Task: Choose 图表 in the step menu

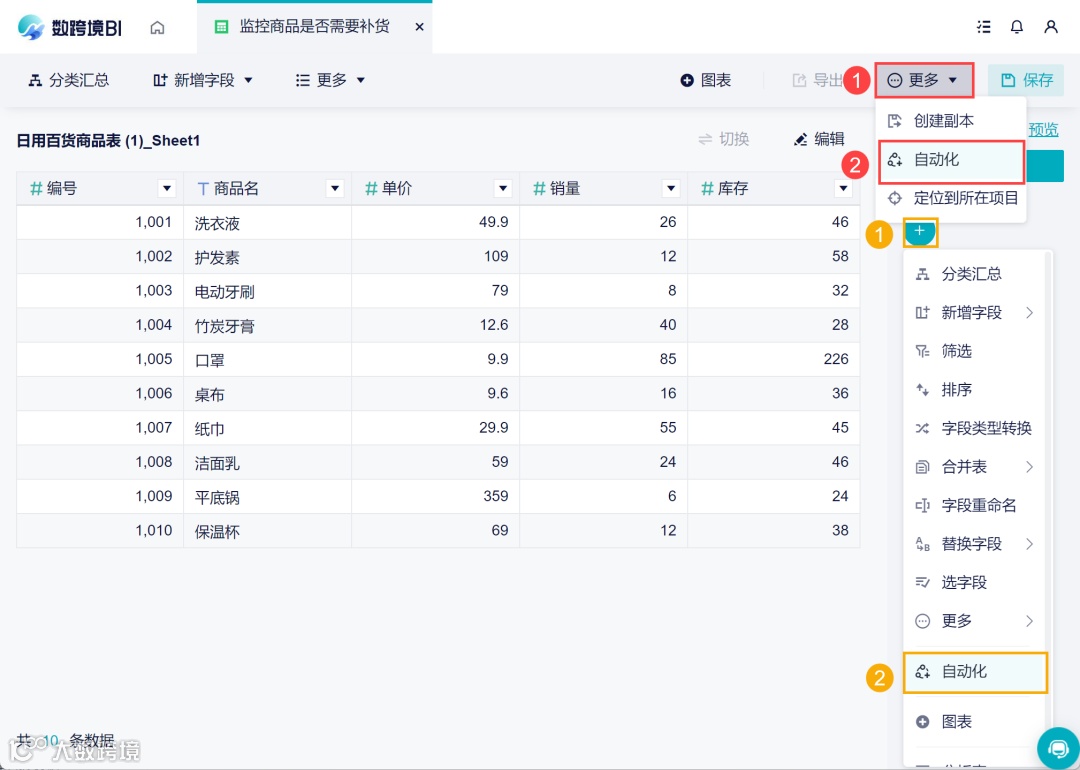Action: [975, 722]
